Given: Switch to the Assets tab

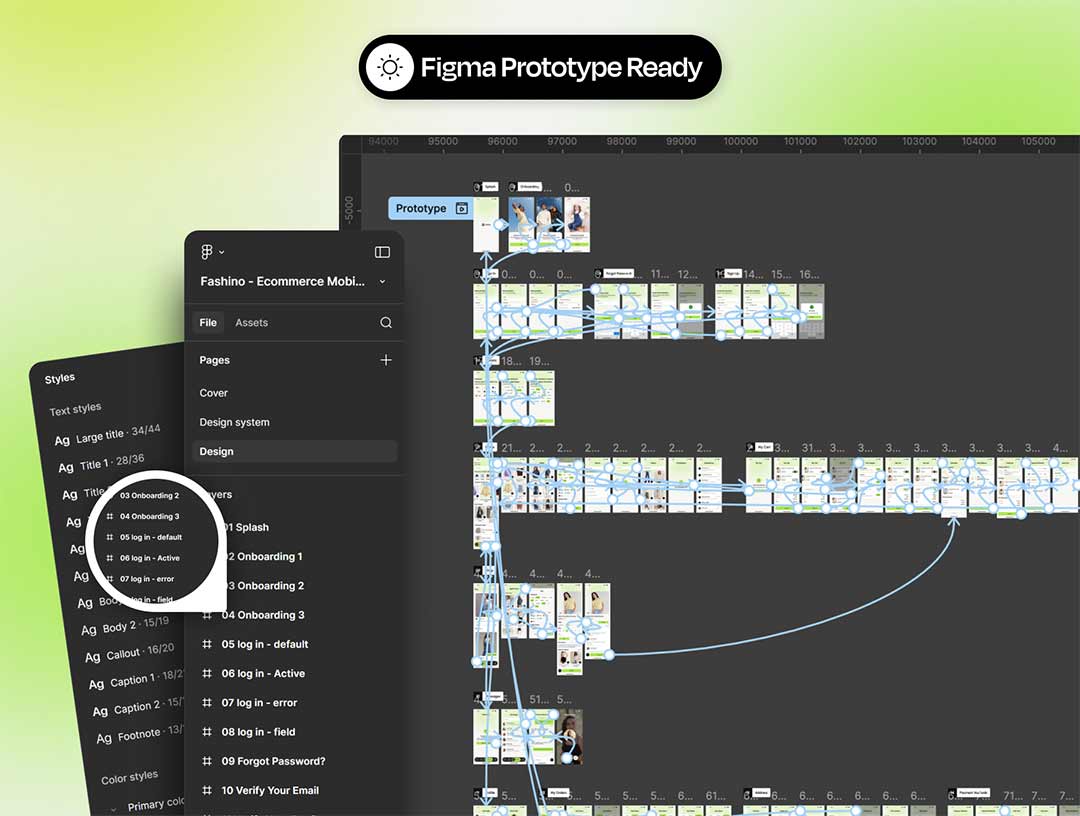Looking at the screenshot, I should coord(251,323).
